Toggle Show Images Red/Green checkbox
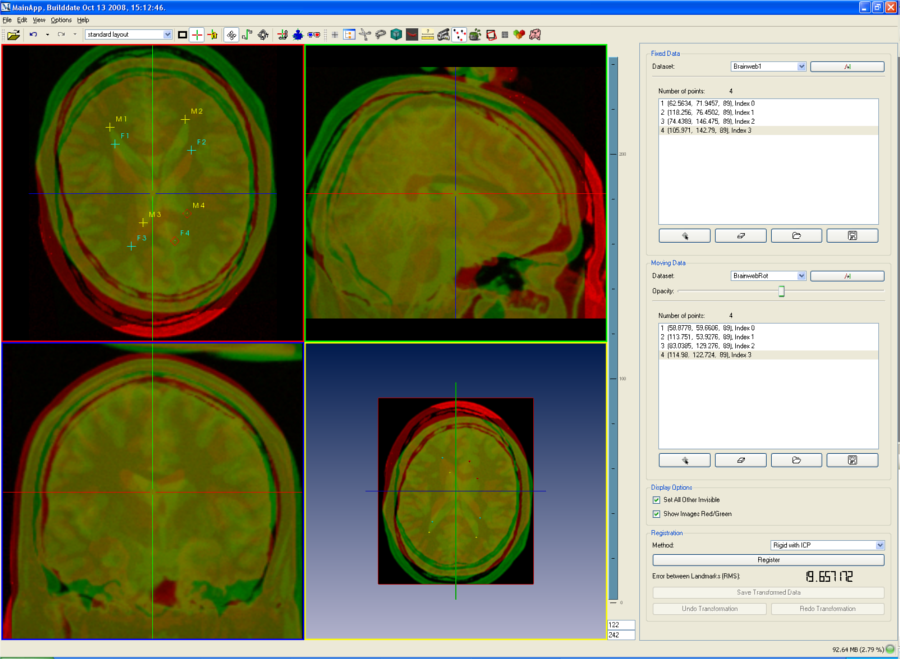900x659 pixels. click(x=656, y=513)
